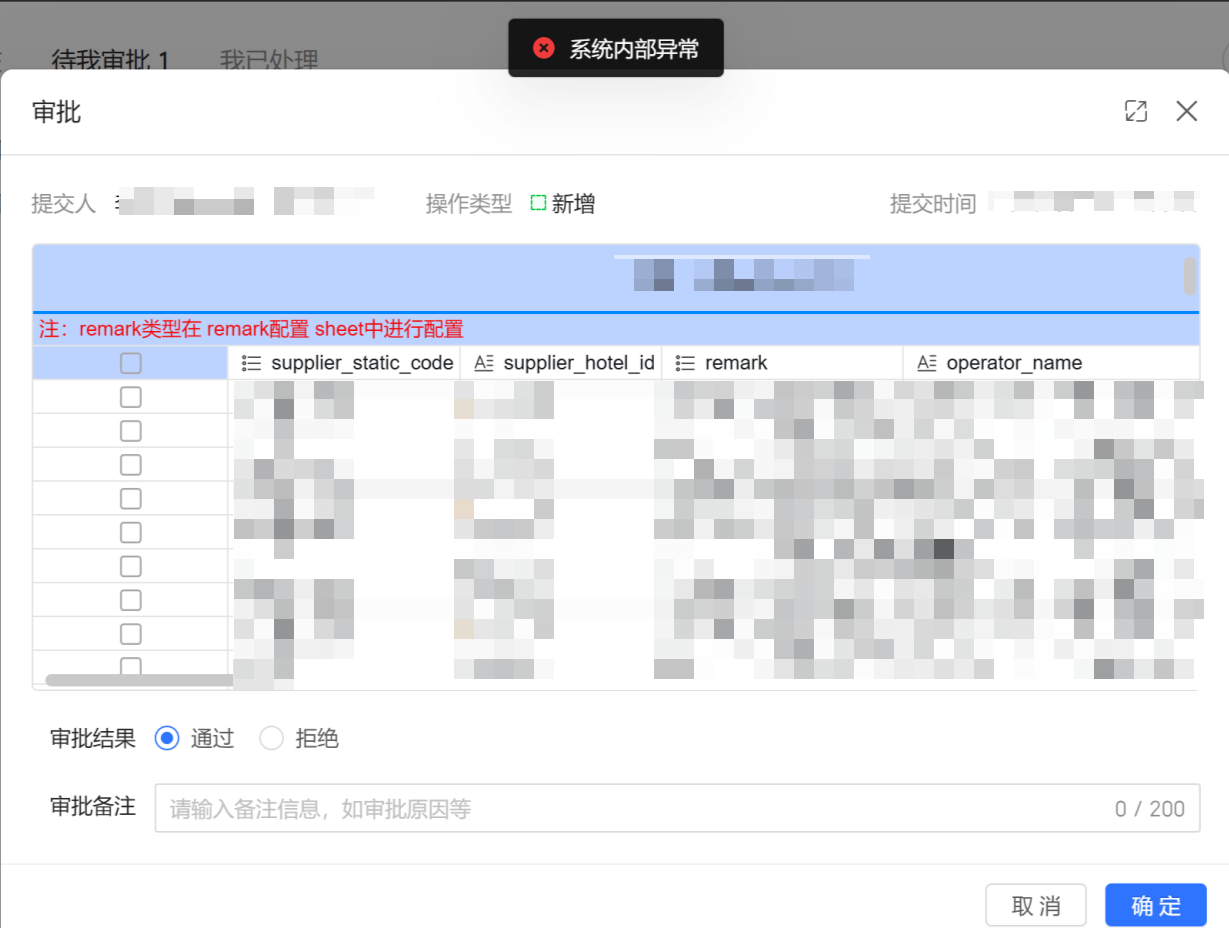Click the green 新增 operation type icon
The image size is (1229, 928).
(538, 204)
